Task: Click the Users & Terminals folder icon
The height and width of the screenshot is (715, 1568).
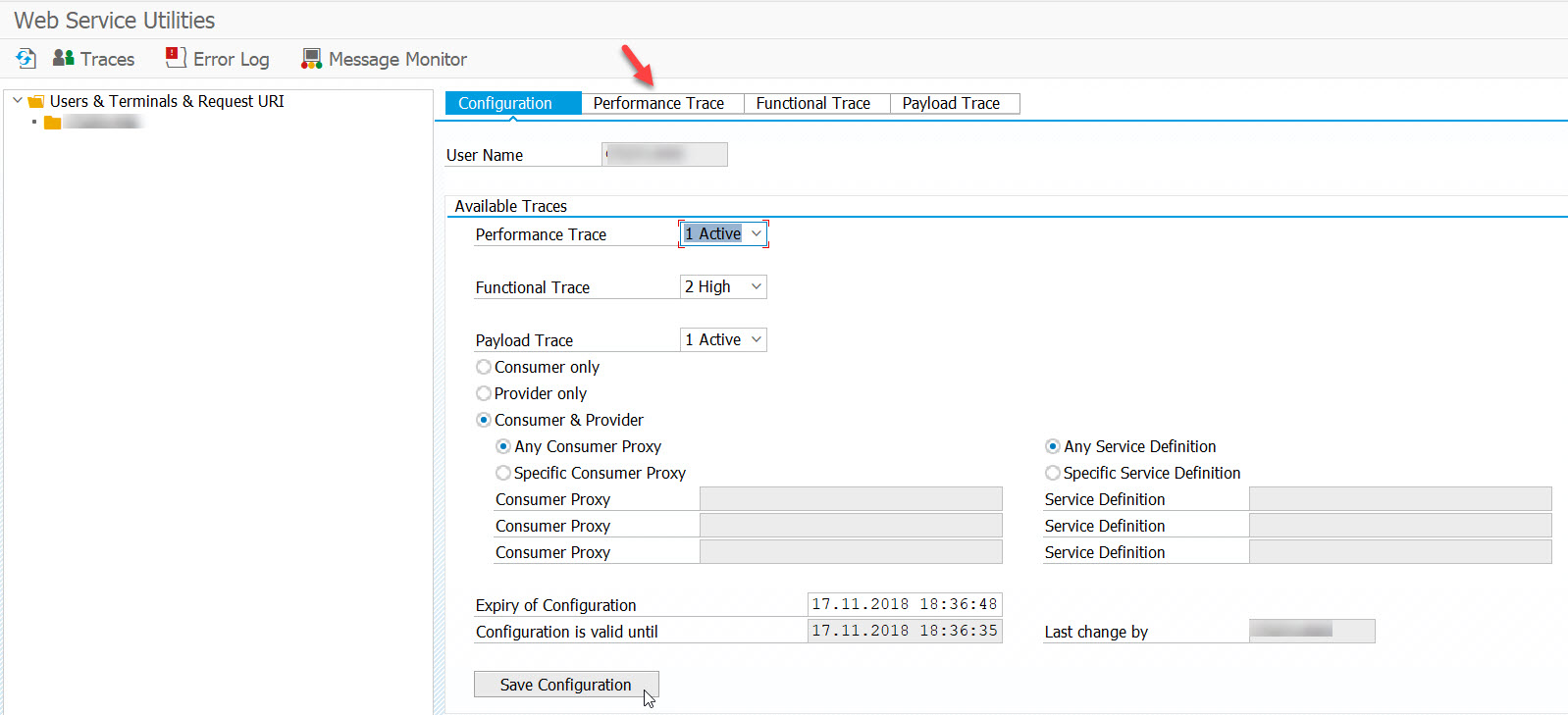Action: point(36,102)
